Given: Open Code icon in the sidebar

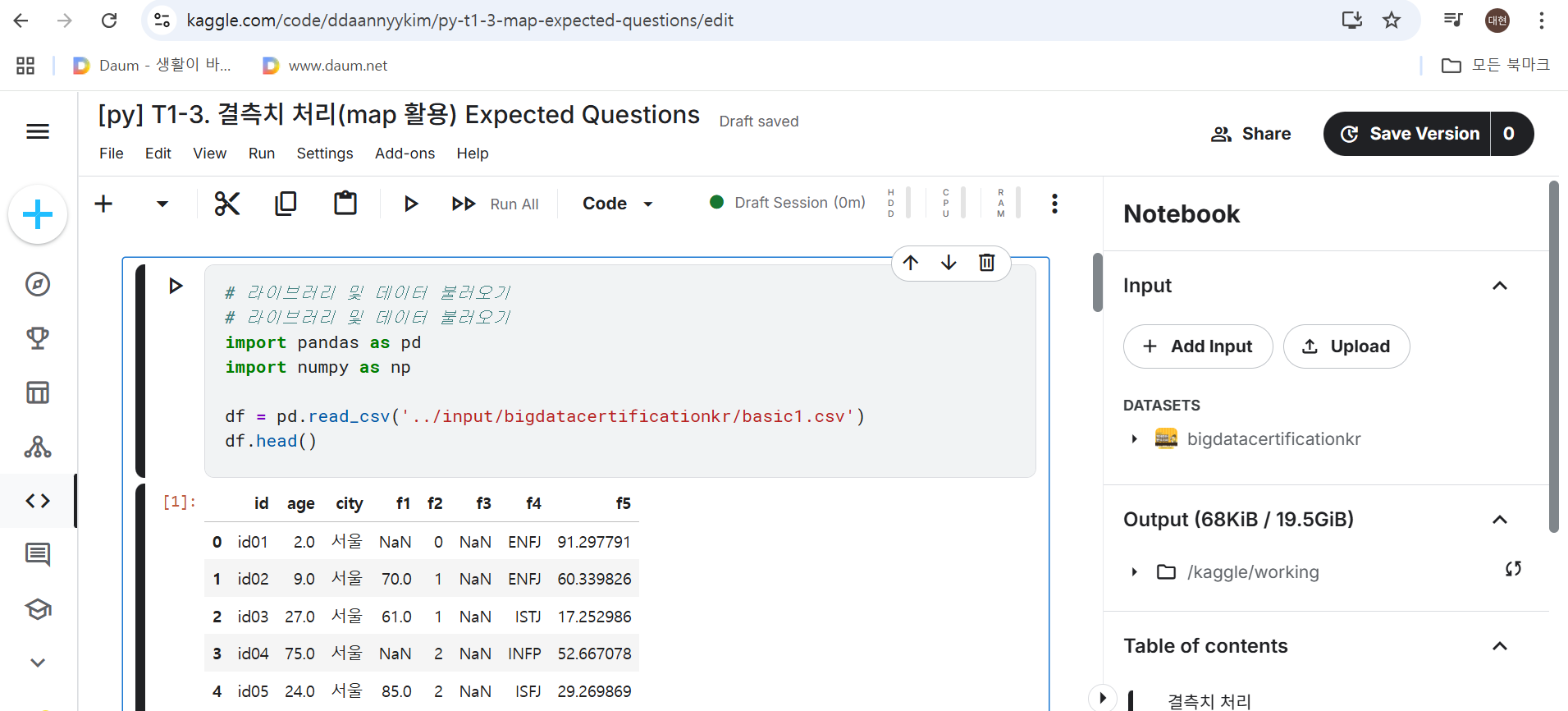Looking at the screenshot, I should click(38, 501).
